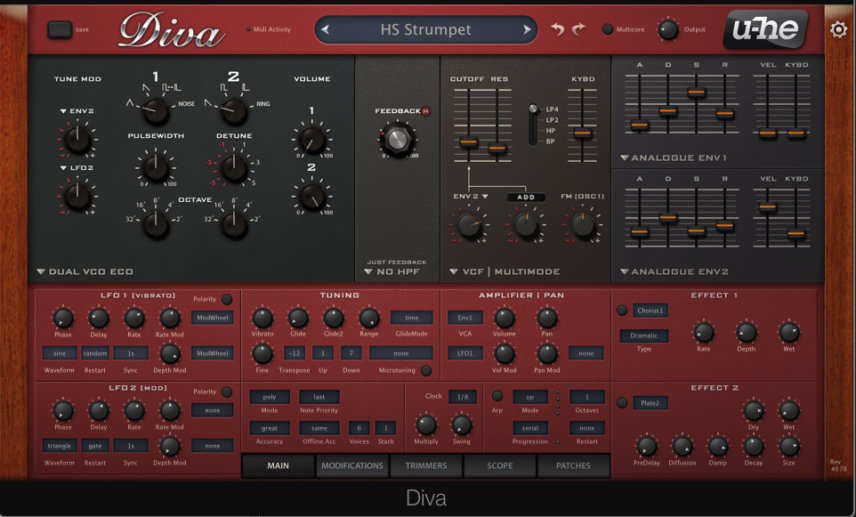The width and height of the screenshot is (856, 517).
Task: Click the Effect 2 Decay knob
Action: [753, 447]
